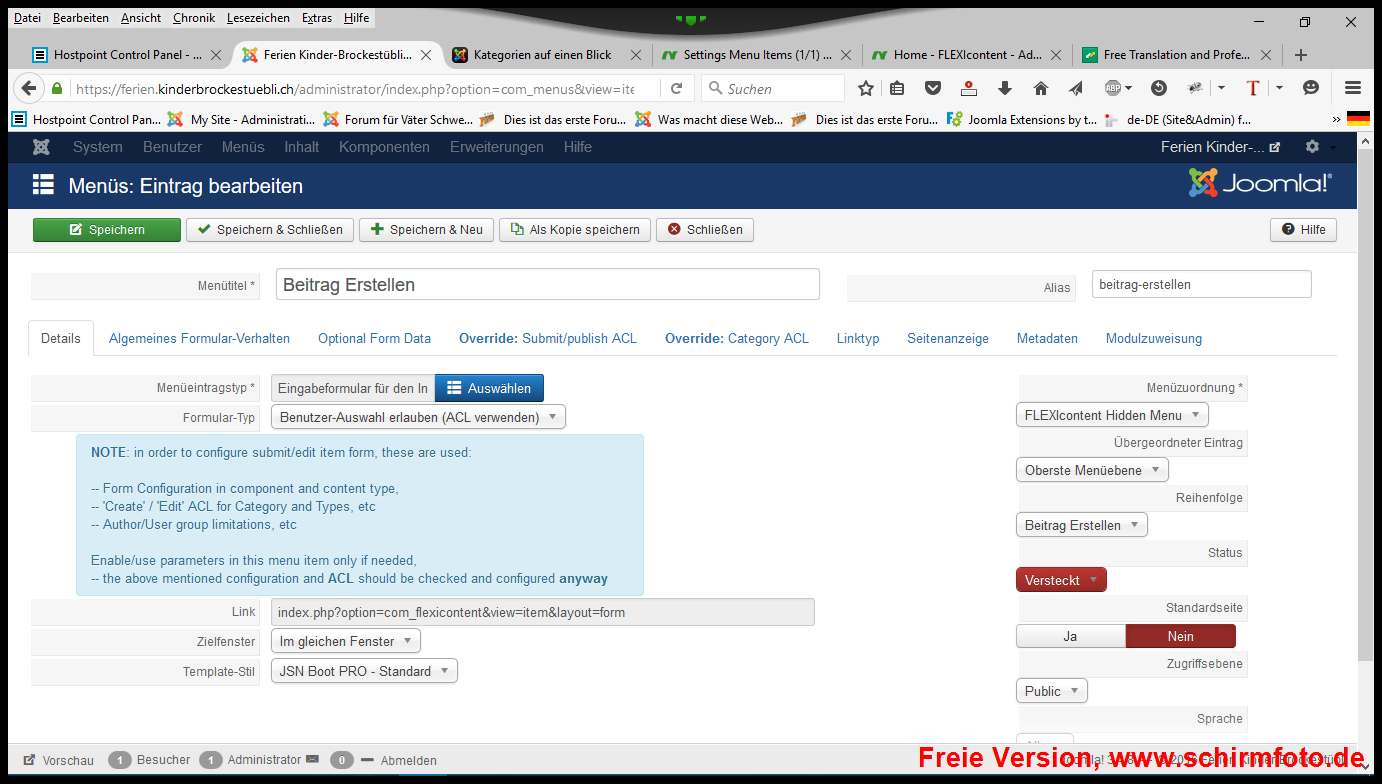Click into the Alias field
The width and height of the screenshot is (1382, 784).
1201,284
